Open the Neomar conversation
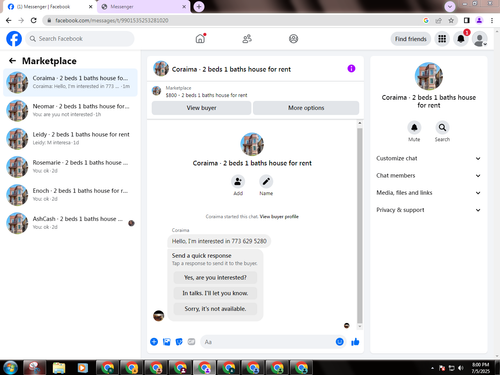This screenshot has width=500, height=375. click(70, 110)
